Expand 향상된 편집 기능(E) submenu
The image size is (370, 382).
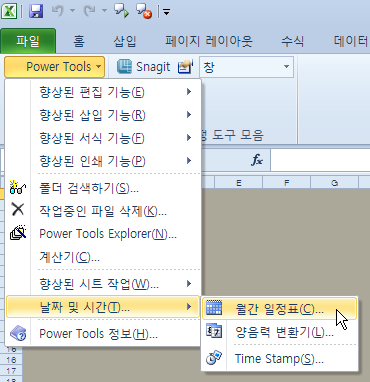tap(103, 92)
